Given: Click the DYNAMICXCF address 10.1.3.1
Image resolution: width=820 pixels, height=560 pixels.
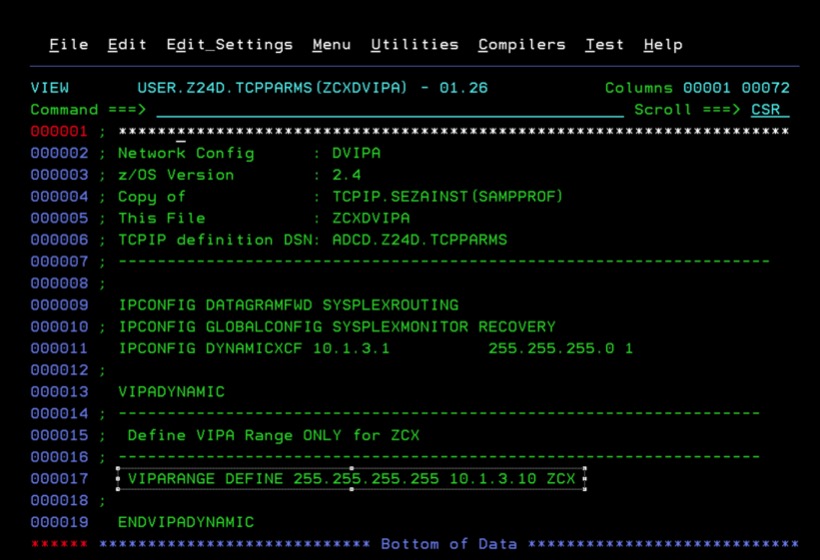Looking at the screenshot, I should pyautogui.click(x=351, y=348).
